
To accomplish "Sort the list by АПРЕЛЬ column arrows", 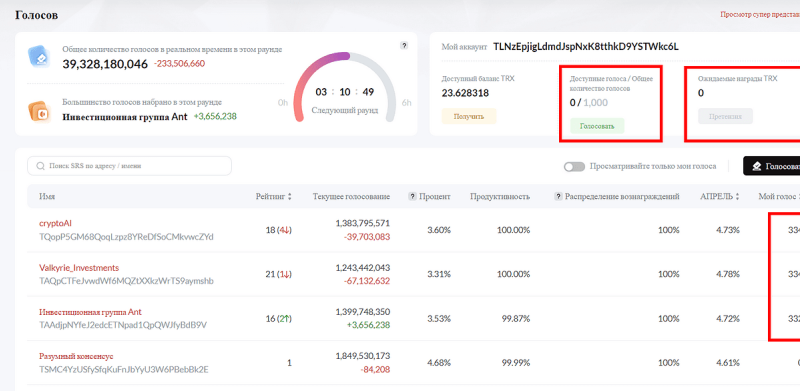I will click(x=737, y=197).
